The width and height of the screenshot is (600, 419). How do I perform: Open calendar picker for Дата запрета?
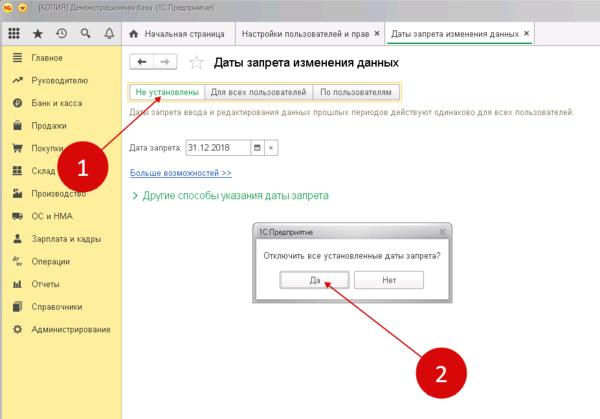(x=257, y=147)
